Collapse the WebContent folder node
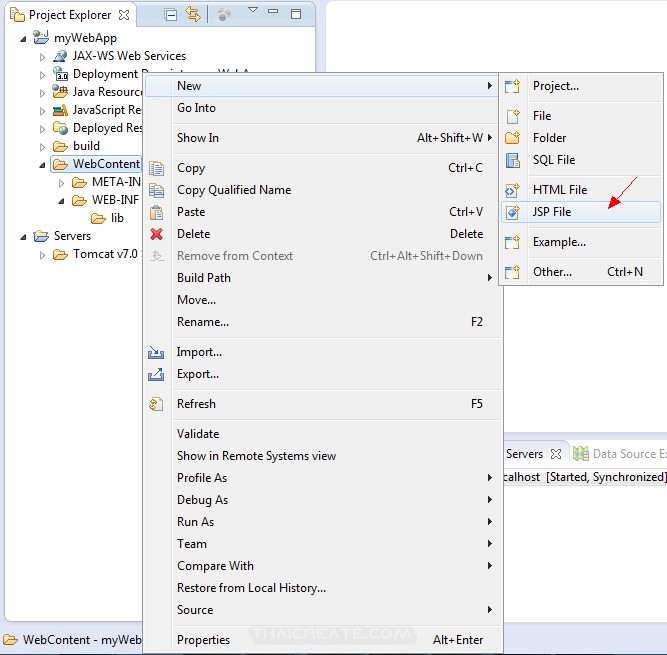 42,165
